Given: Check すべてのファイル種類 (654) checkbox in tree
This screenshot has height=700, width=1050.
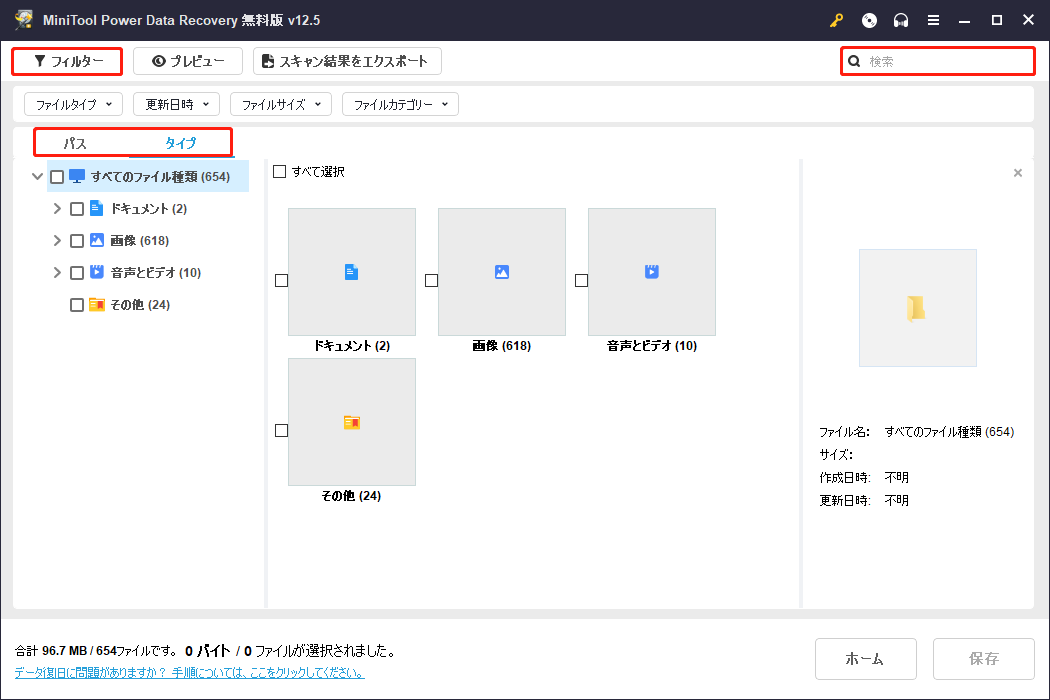Looking at the screenshot, I should click(57, 177).
